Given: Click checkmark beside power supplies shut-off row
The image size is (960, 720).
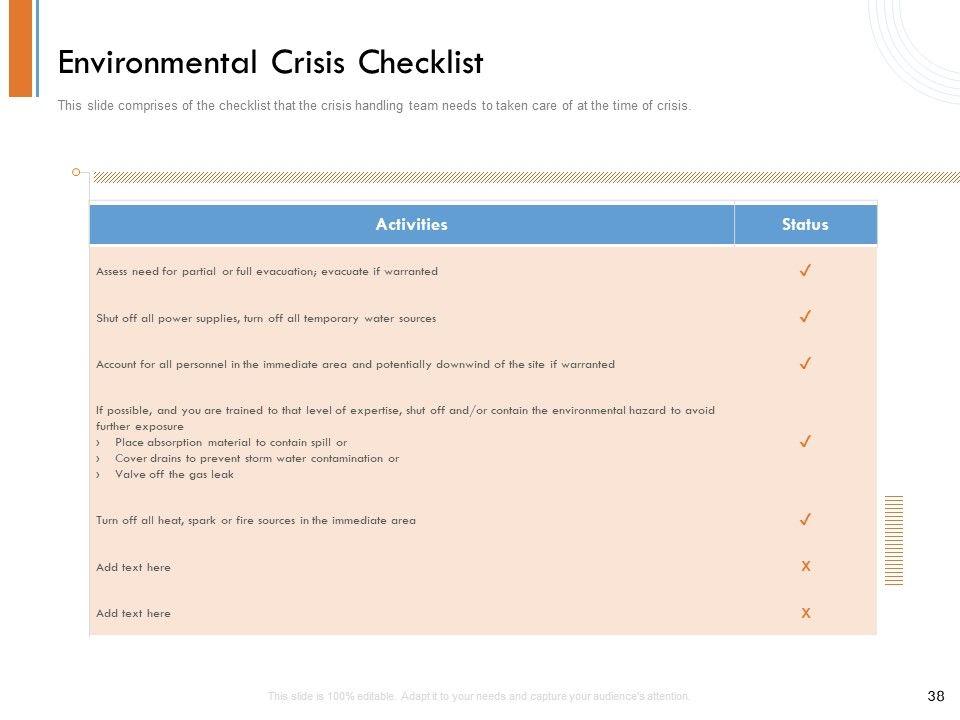Looking at the screenshot, I should (x=805, y=317).
